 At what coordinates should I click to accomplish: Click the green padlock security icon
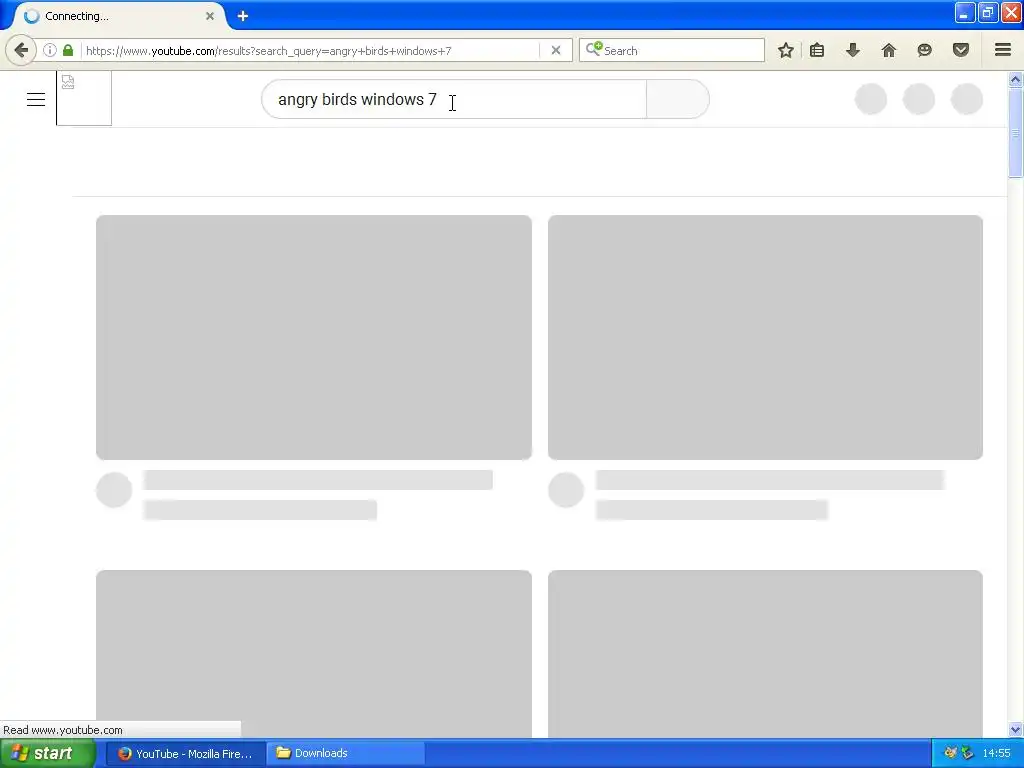(x=68, y=50)
